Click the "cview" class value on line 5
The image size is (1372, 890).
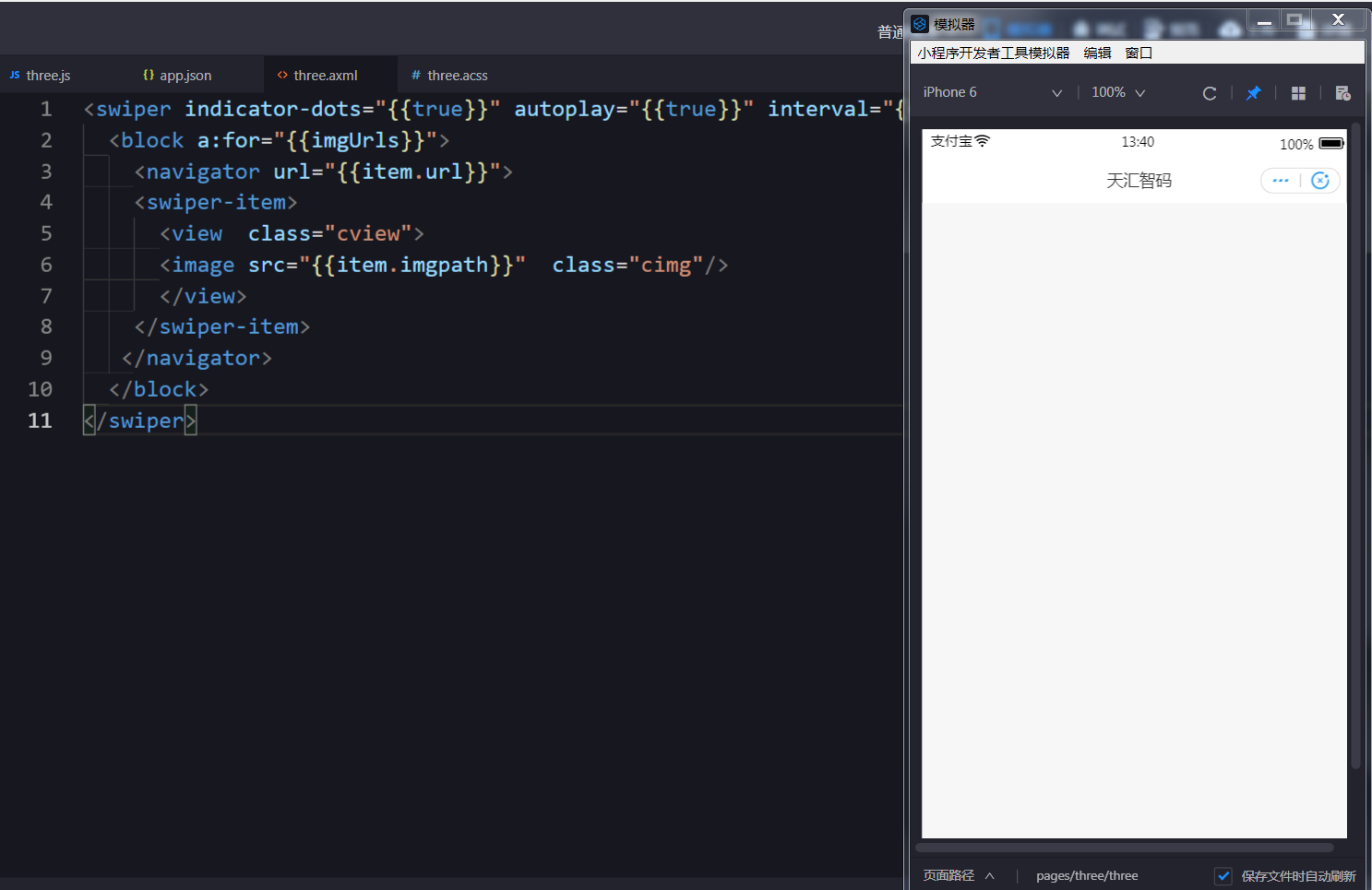tap(368, 233)
